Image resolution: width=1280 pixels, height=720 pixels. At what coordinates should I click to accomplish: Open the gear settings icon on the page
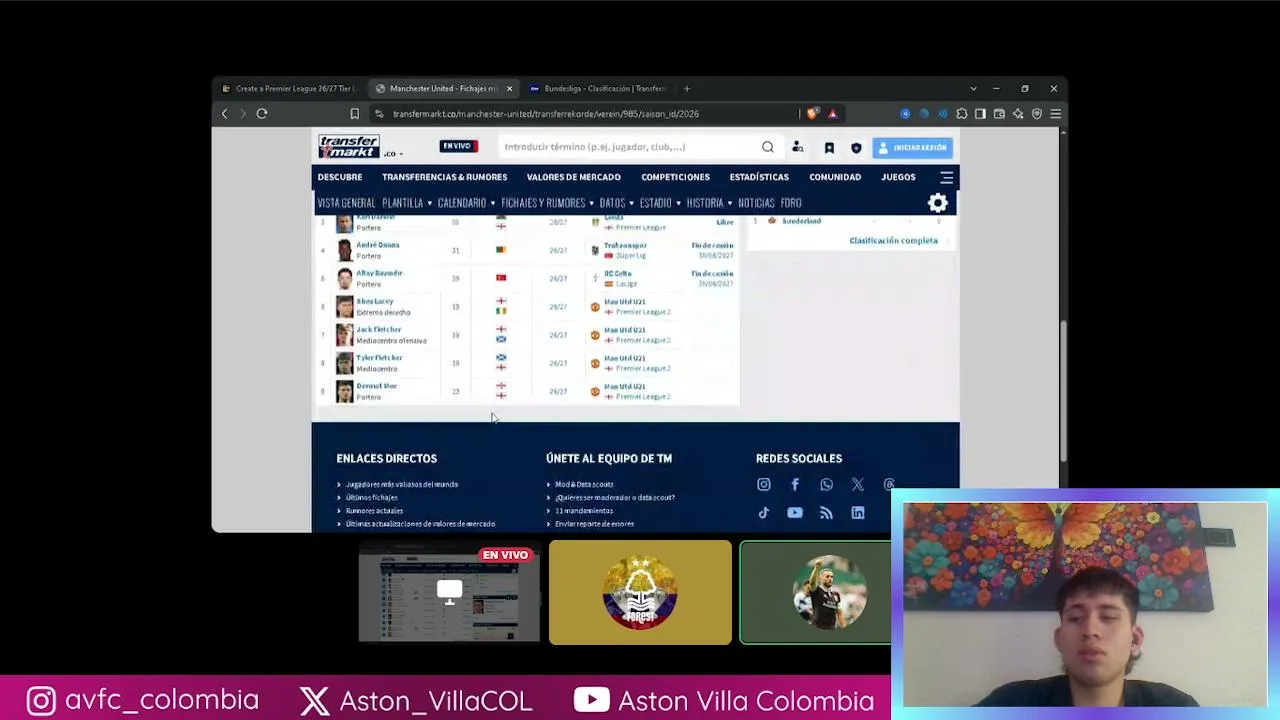click(x=938, y=204)
